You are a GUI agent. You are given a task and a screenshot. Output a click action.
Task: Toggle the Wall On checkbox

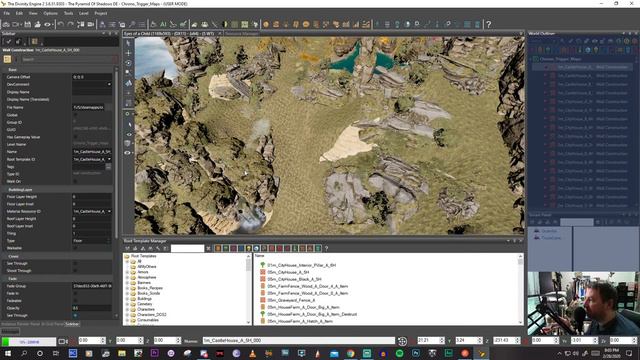75,181
